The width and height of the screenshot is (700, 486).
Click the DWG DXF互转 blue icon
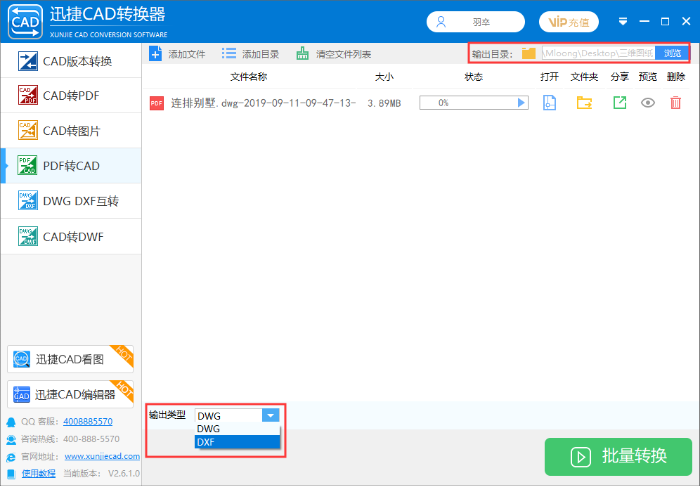tap(28, 201)
